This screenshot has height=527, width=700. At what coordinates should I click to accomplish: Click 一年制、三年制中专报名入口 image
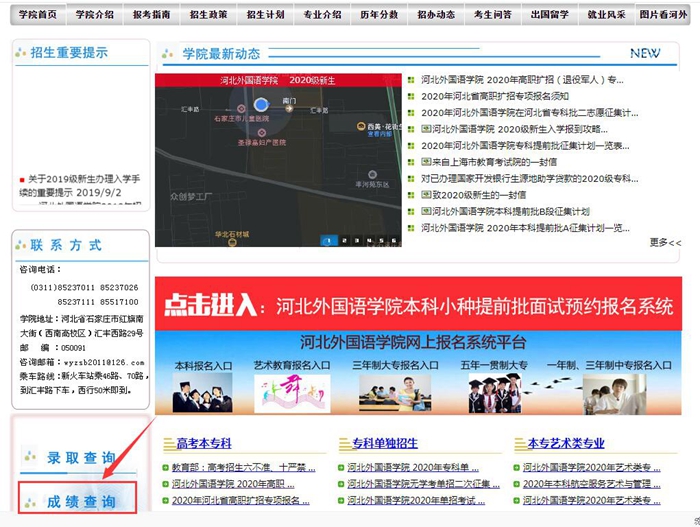click(614, 394)
